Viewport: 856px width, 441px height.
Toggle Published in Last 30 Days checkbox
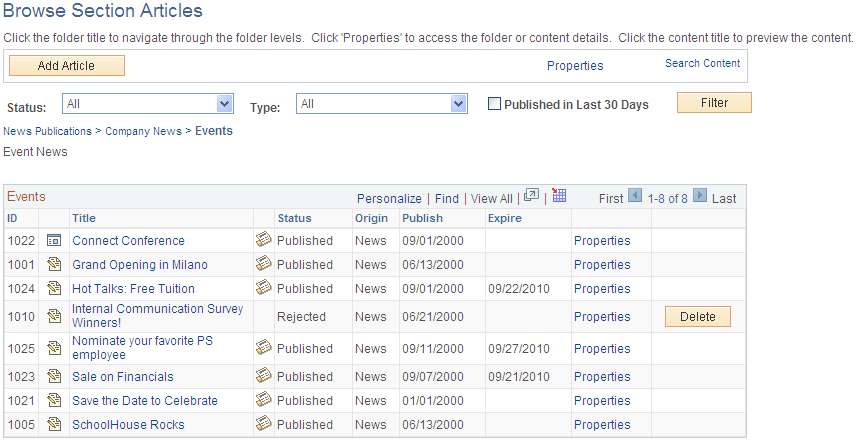(x=494, y=104)
